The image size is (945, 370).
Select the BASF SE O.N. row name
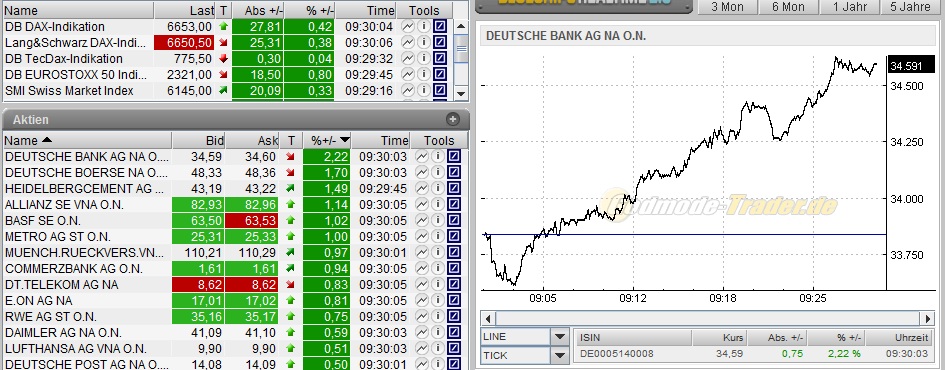(x=43, y=221)
